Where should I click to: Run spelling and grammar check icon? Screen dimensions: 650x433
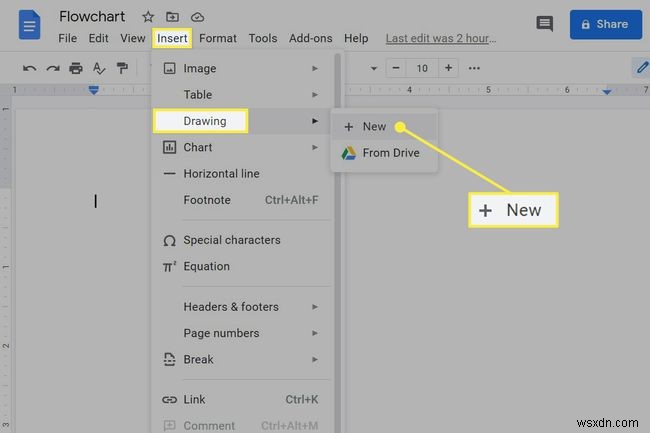[99, 68]
